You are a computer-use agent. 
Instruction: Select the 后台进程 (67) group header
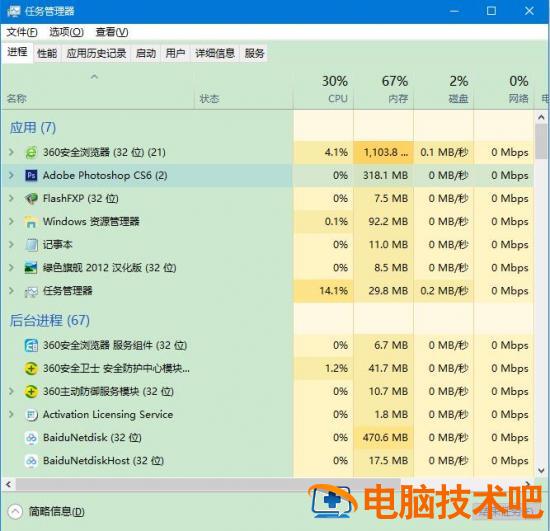coord(49,320)
